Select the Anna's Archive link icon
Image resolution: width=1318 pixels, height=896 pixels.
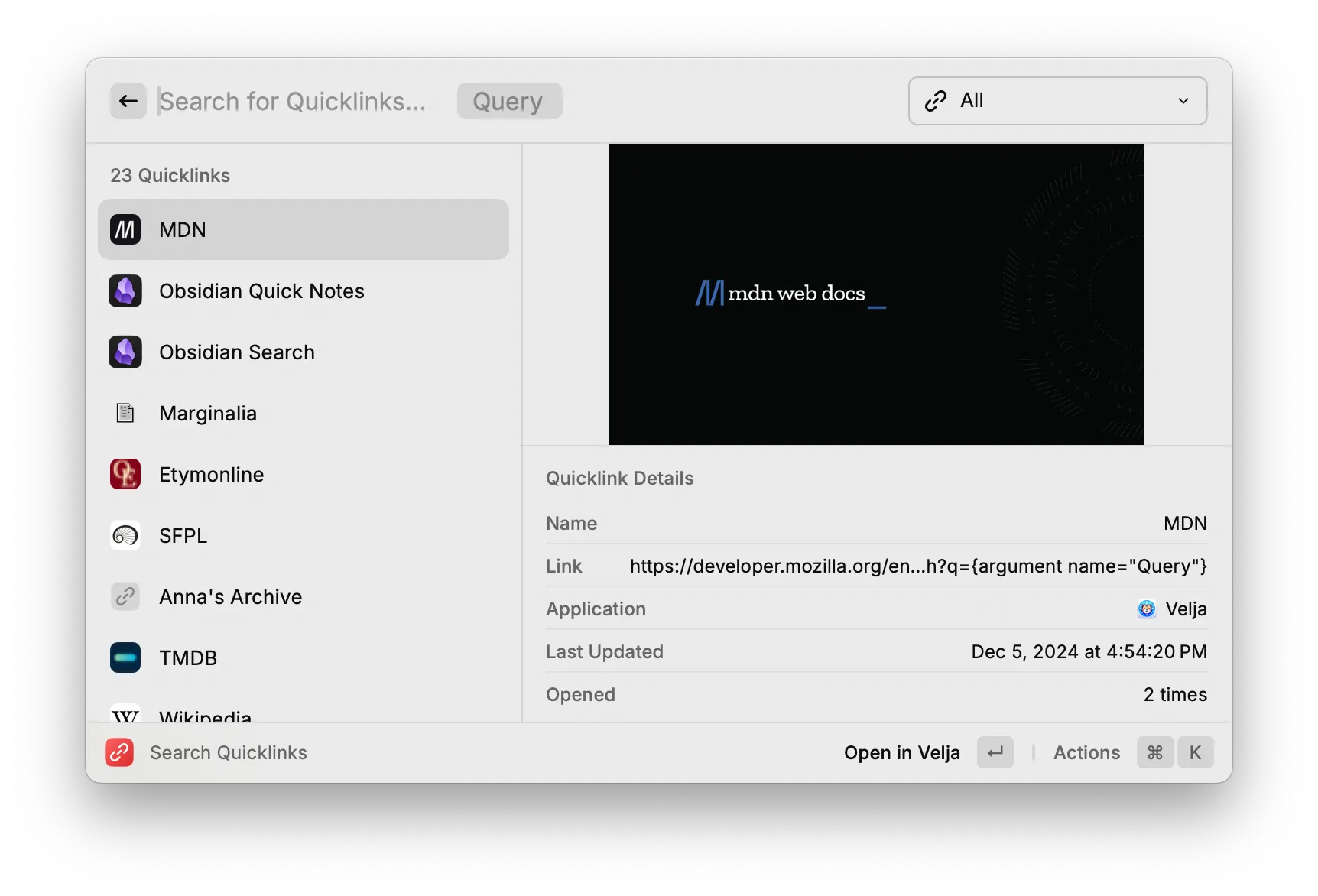(x=125, y=596)
